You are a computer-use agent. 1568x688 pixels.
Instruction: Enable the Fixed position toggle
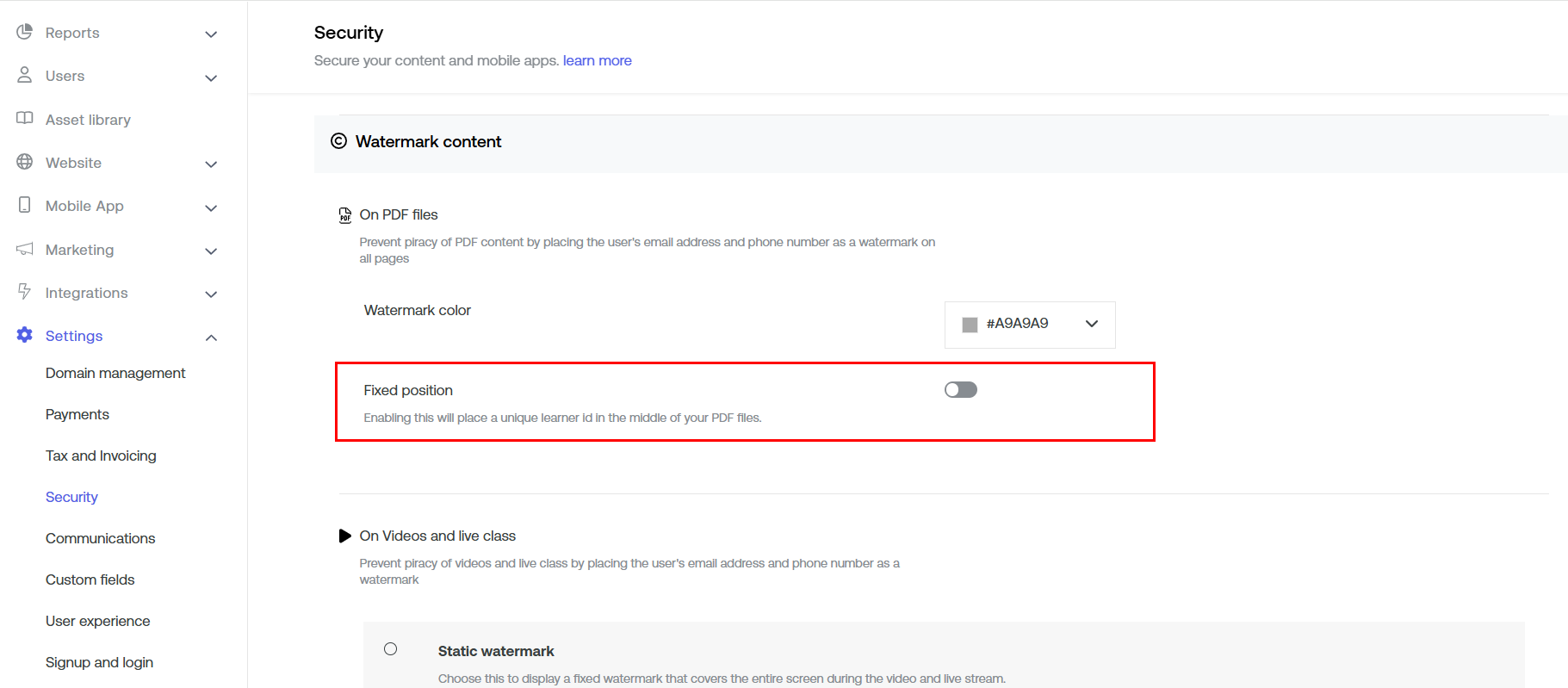pos(960,390)
